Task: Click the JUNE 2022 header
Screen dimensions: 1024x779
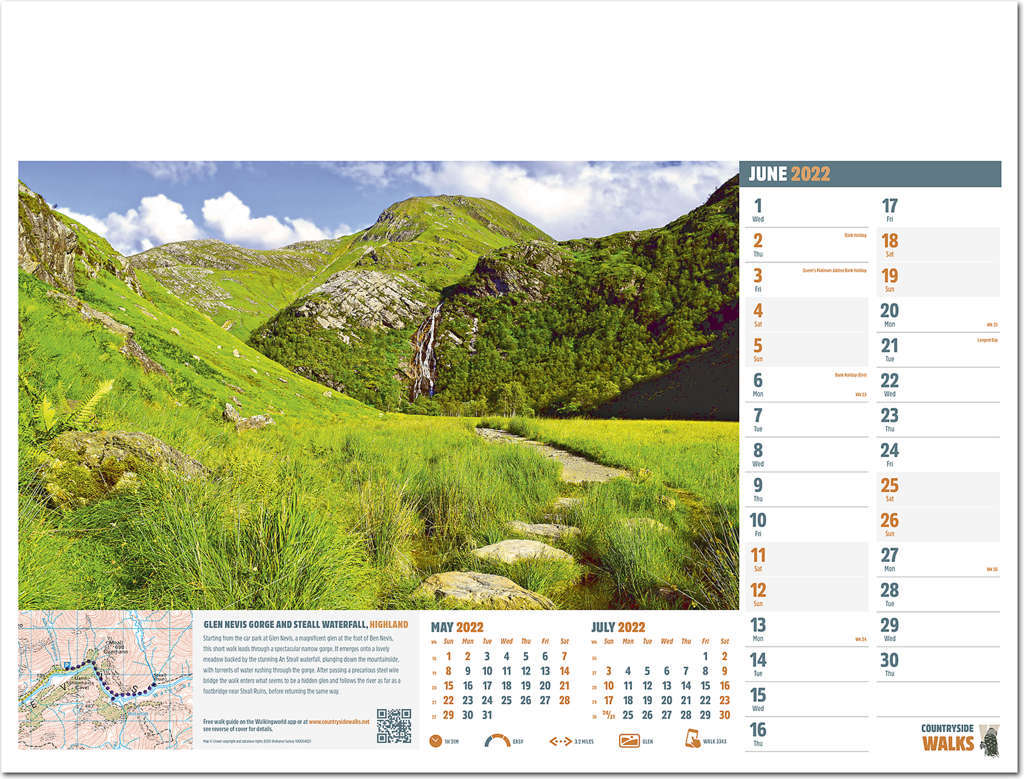Action: tap(870, 174)
